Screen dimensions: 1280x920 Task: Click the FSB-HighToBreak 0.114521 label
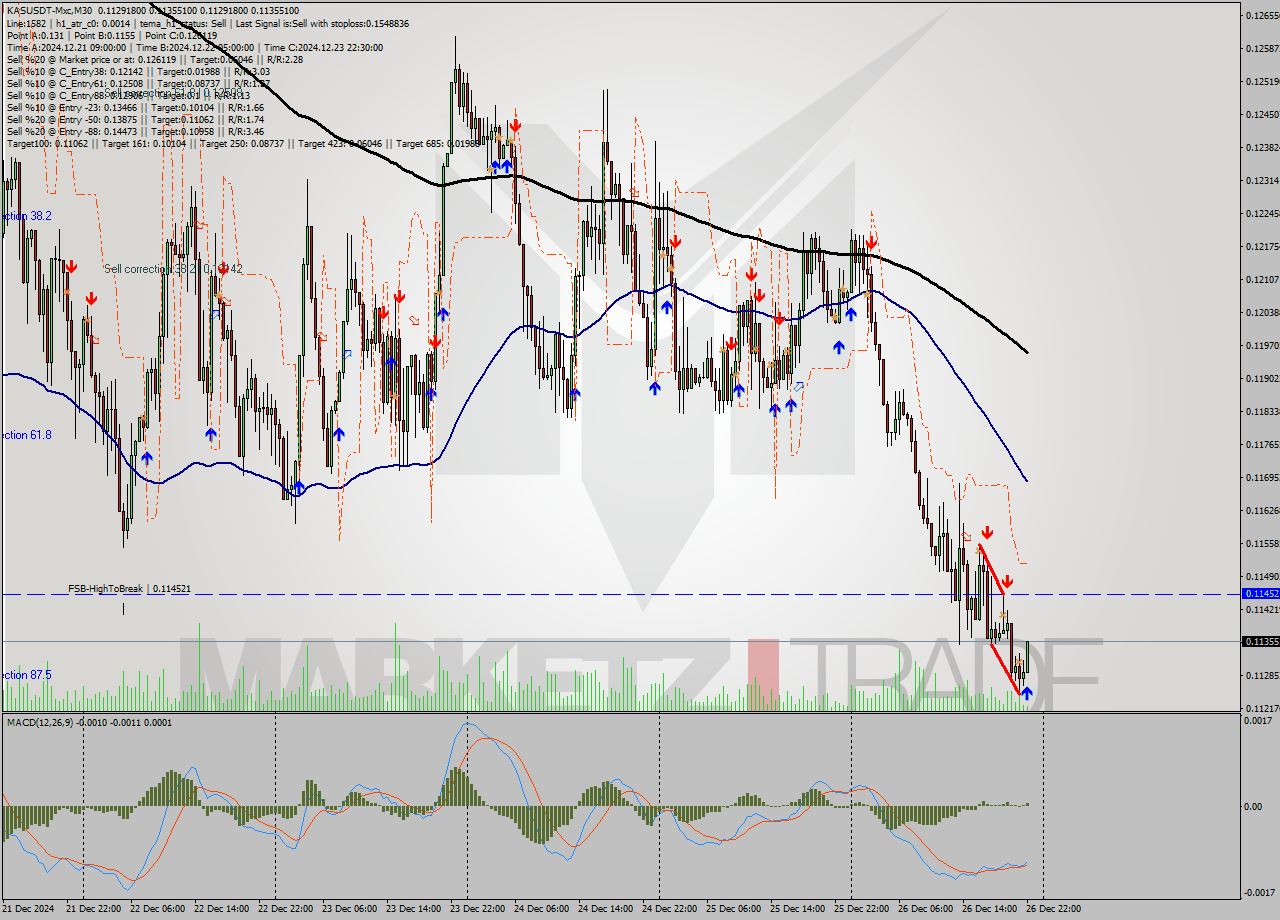coord(129,589)
